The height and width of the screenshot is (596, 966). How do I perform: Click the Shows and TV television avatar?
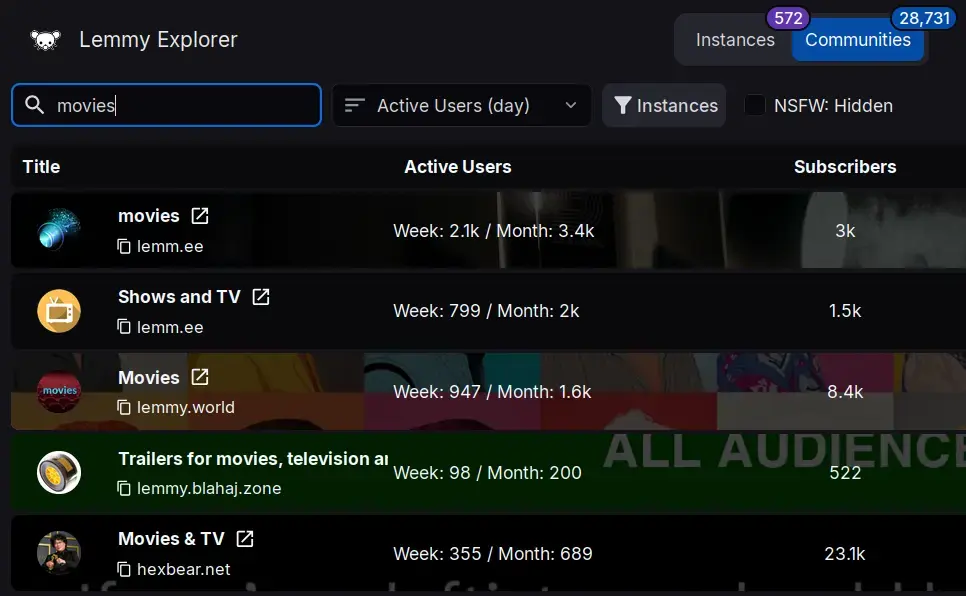[59, 311]
